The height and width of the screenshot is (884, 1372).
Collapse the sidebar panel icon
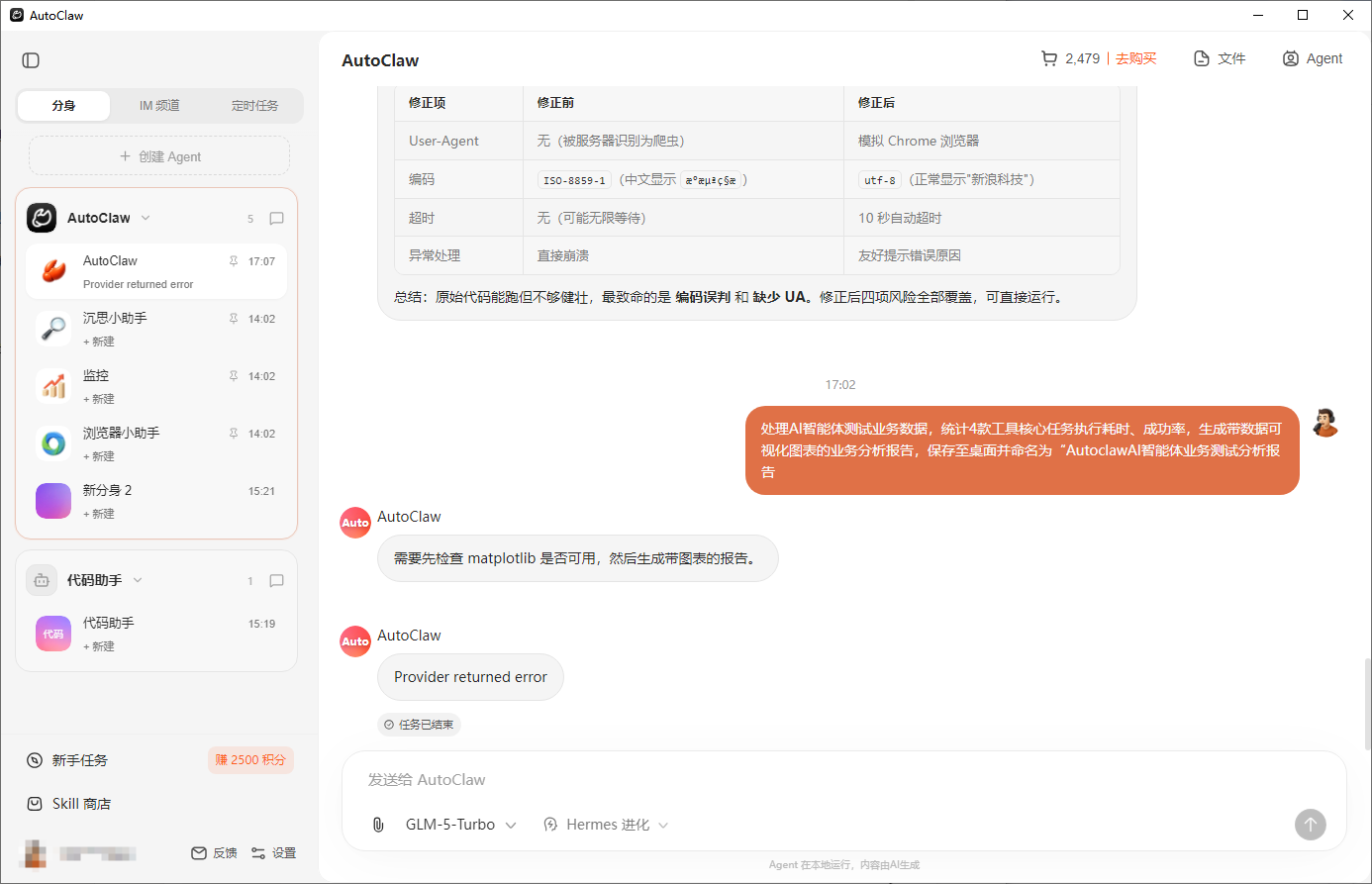click(31, 60)
